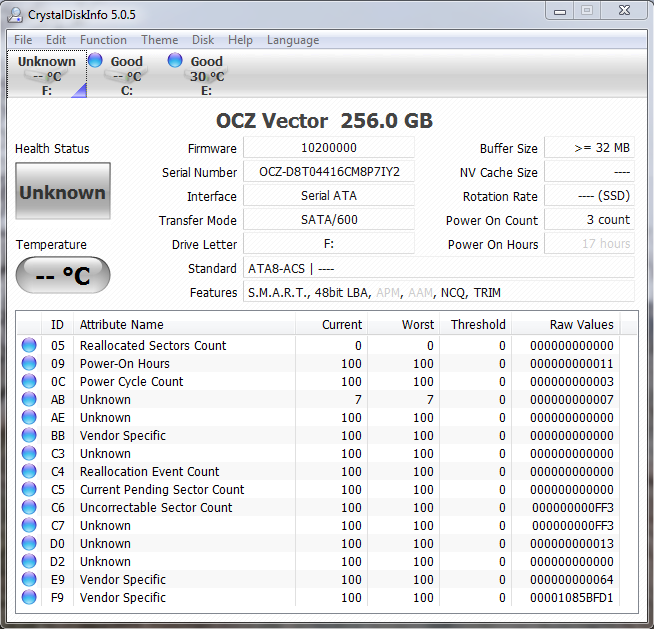Viewport: 654px width, 629px height.
Task: Switch to the Unknown F: drive tab
Action: 46,75
